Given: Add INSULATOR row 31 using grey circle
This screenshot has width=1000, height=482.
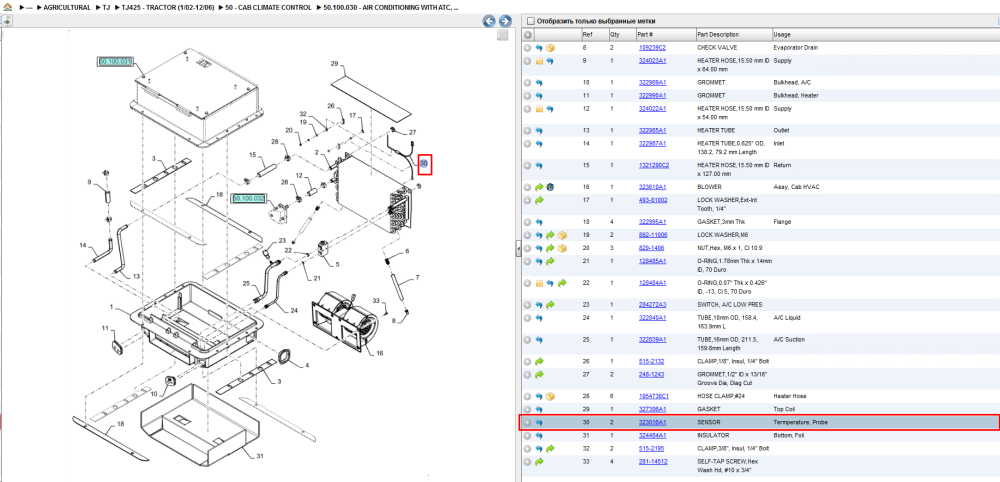Looking at the screenshot, I should pyautogui.click(x=527, y=436).
